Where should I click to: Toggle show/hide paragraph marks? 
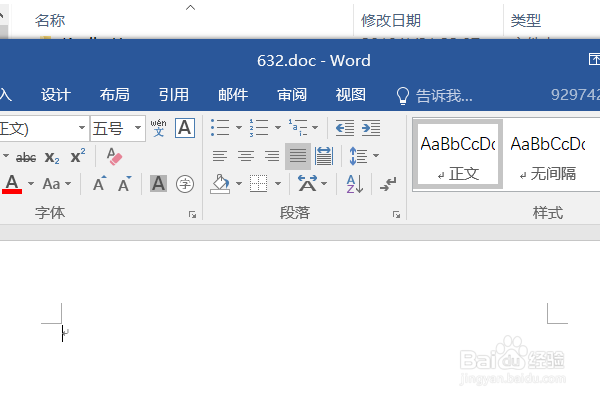(388, 184)
